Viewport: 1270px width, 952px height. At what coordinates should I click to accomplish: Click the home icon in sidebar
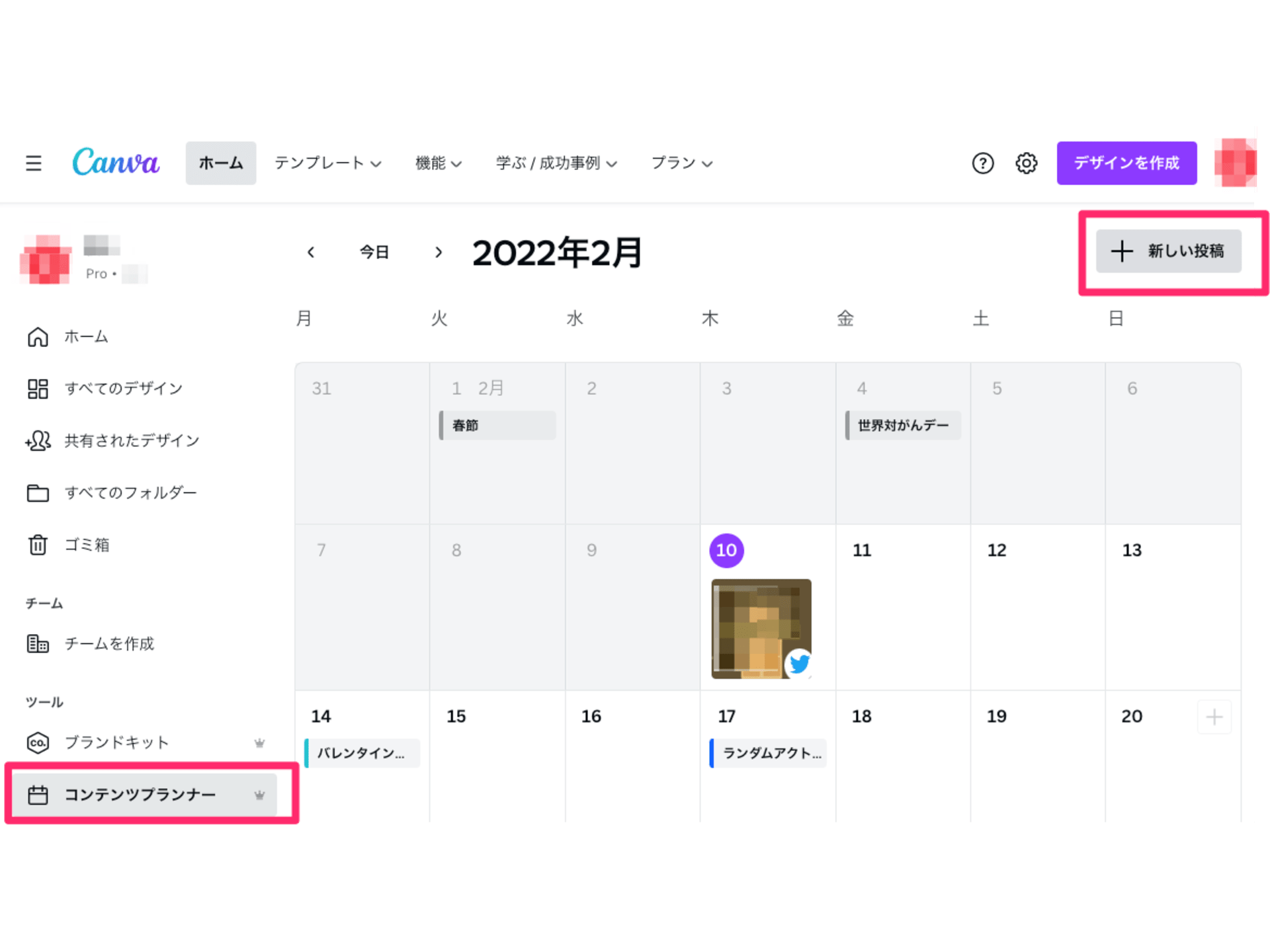38,337
